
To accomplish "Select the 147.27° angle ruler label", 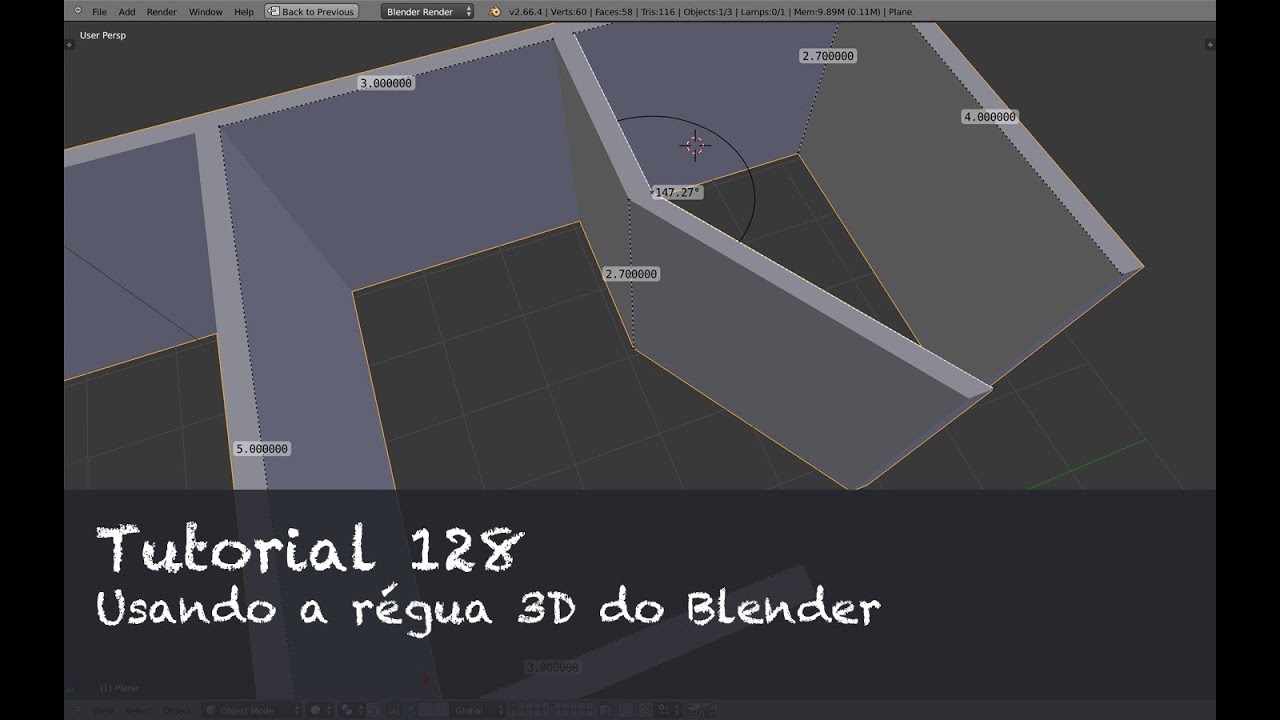I will tap(678, 192).
